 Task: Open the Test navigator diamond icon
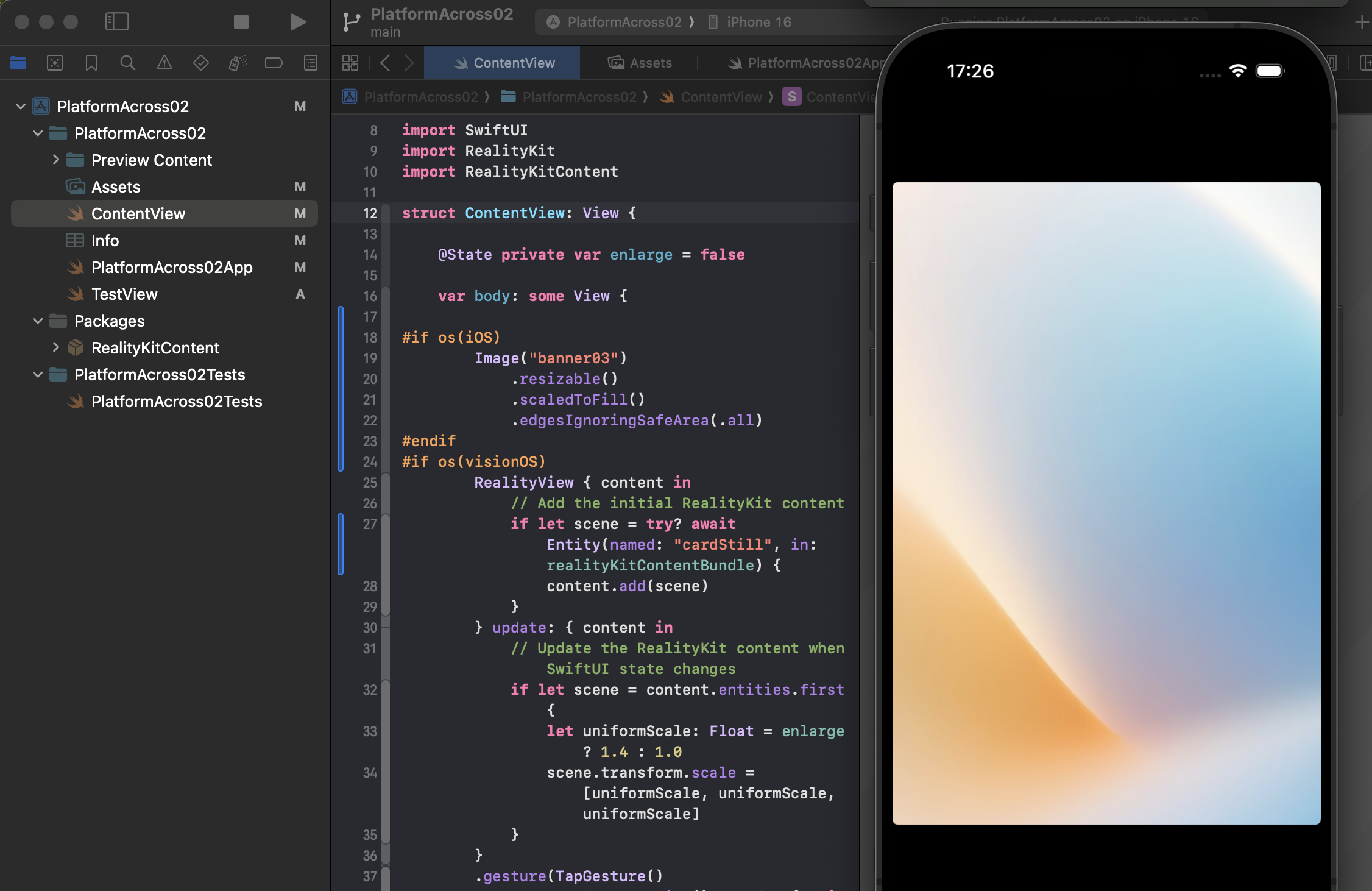pyautogui.click(x=200, y=63)
